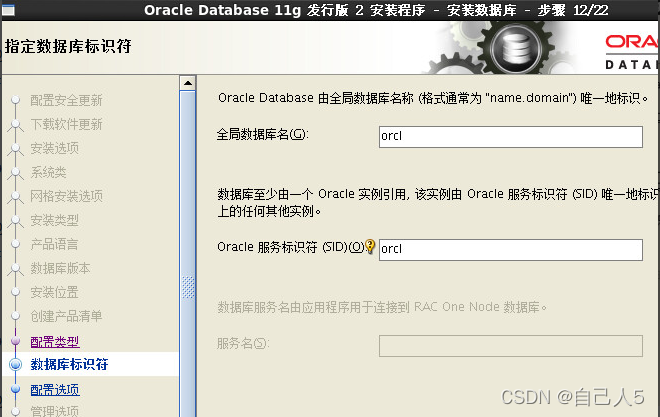Click the current step bullet for 数据库标识符
This screenshot has height=417, width=660.
16,364
